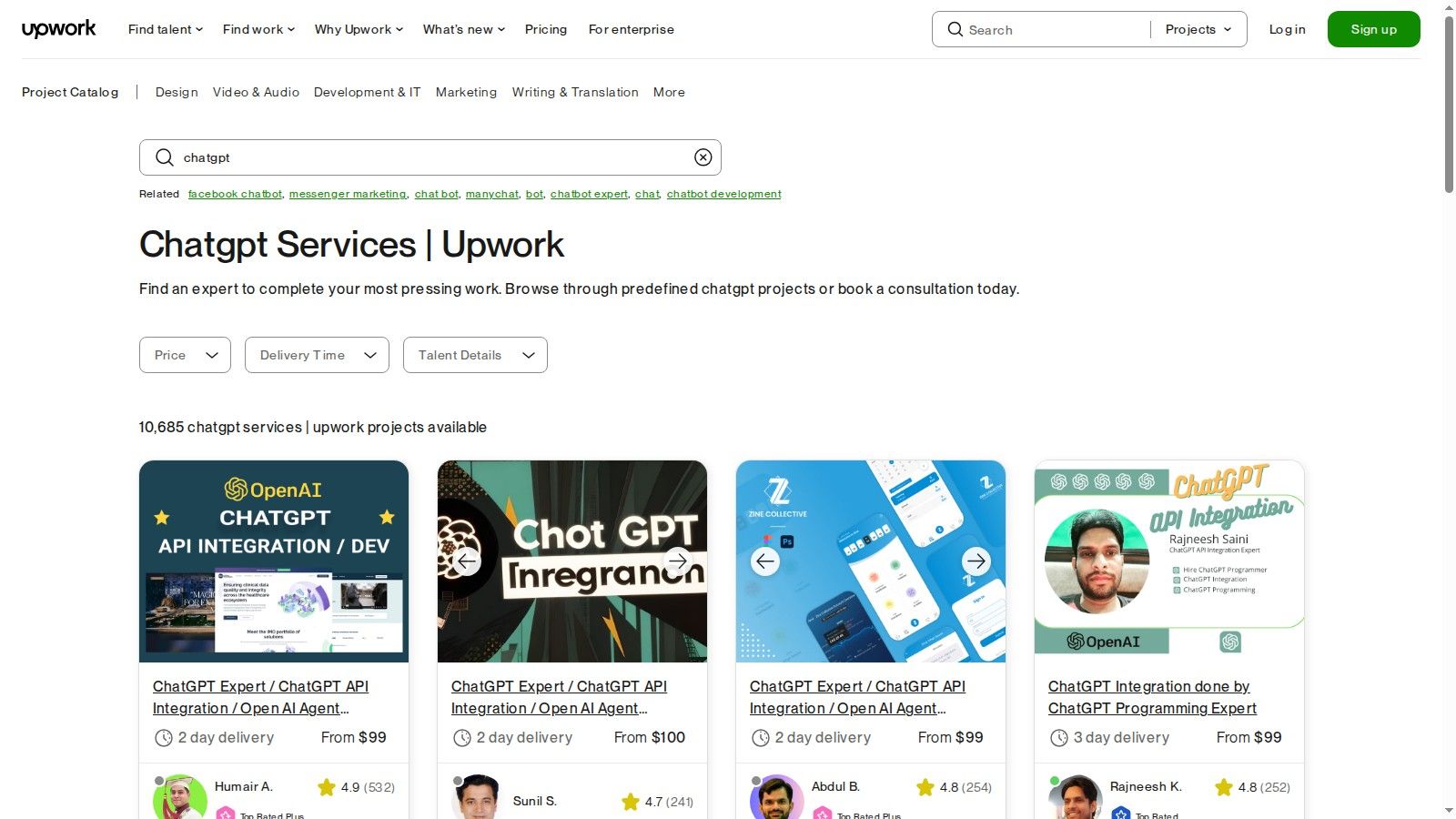Clear the chatgpt search query

point(703,157)
